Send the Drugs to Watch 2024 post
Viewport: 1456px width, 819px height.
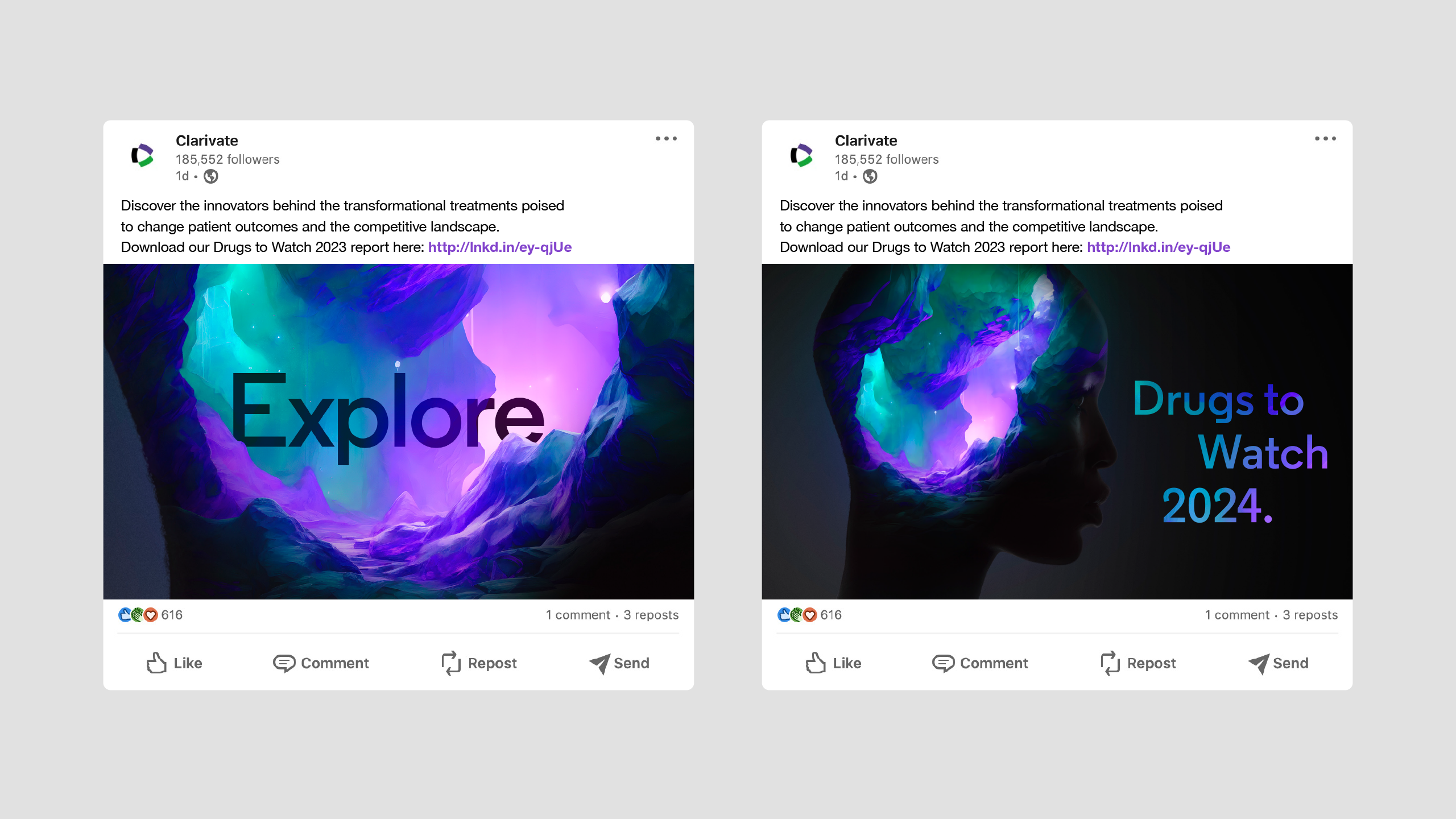click(x=1278, y=663)
